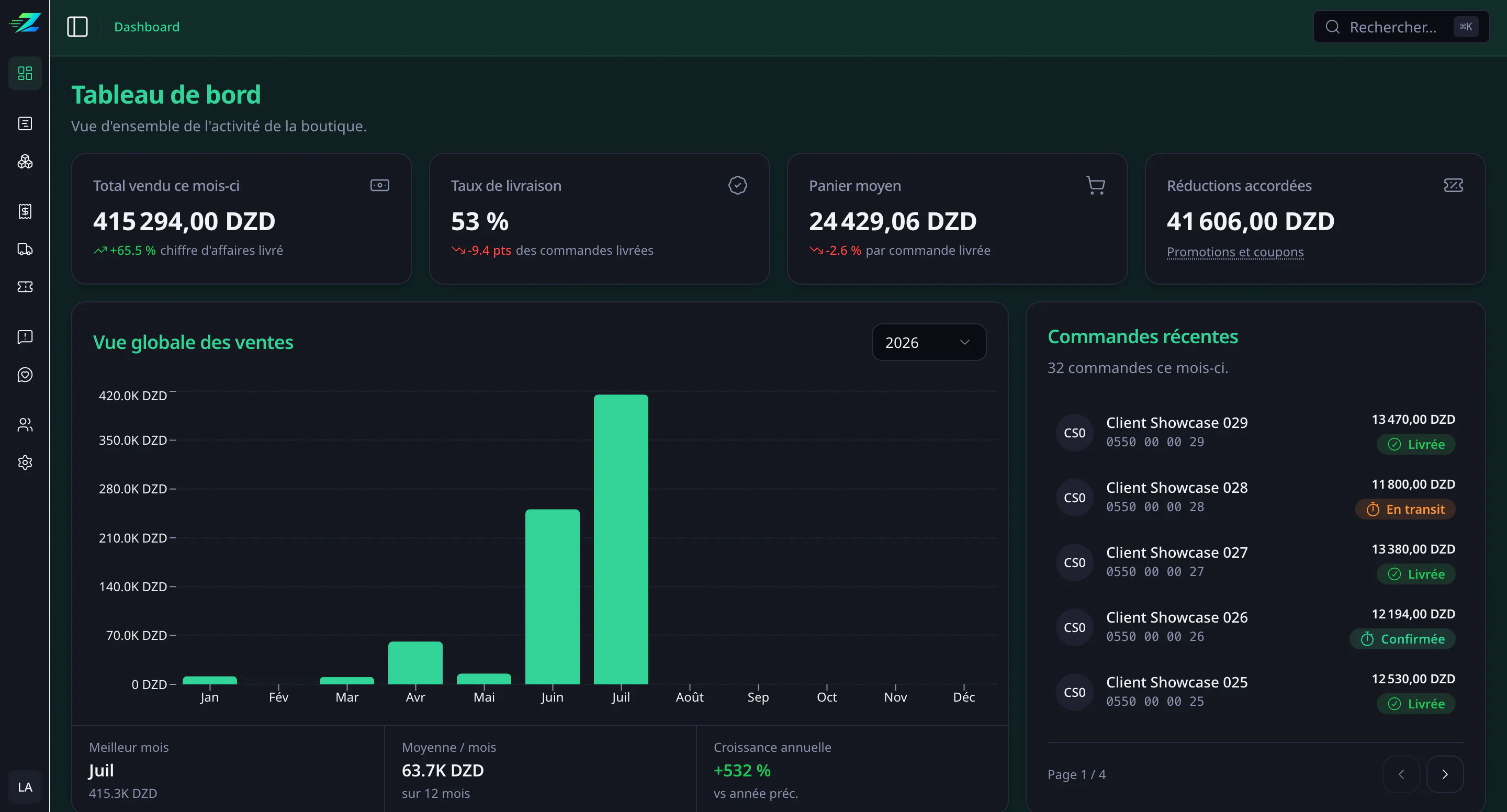This screenshot has width=1507, height=812.
Task: Open the dashboard grid icon in sidebar
Action: (25, 73)
